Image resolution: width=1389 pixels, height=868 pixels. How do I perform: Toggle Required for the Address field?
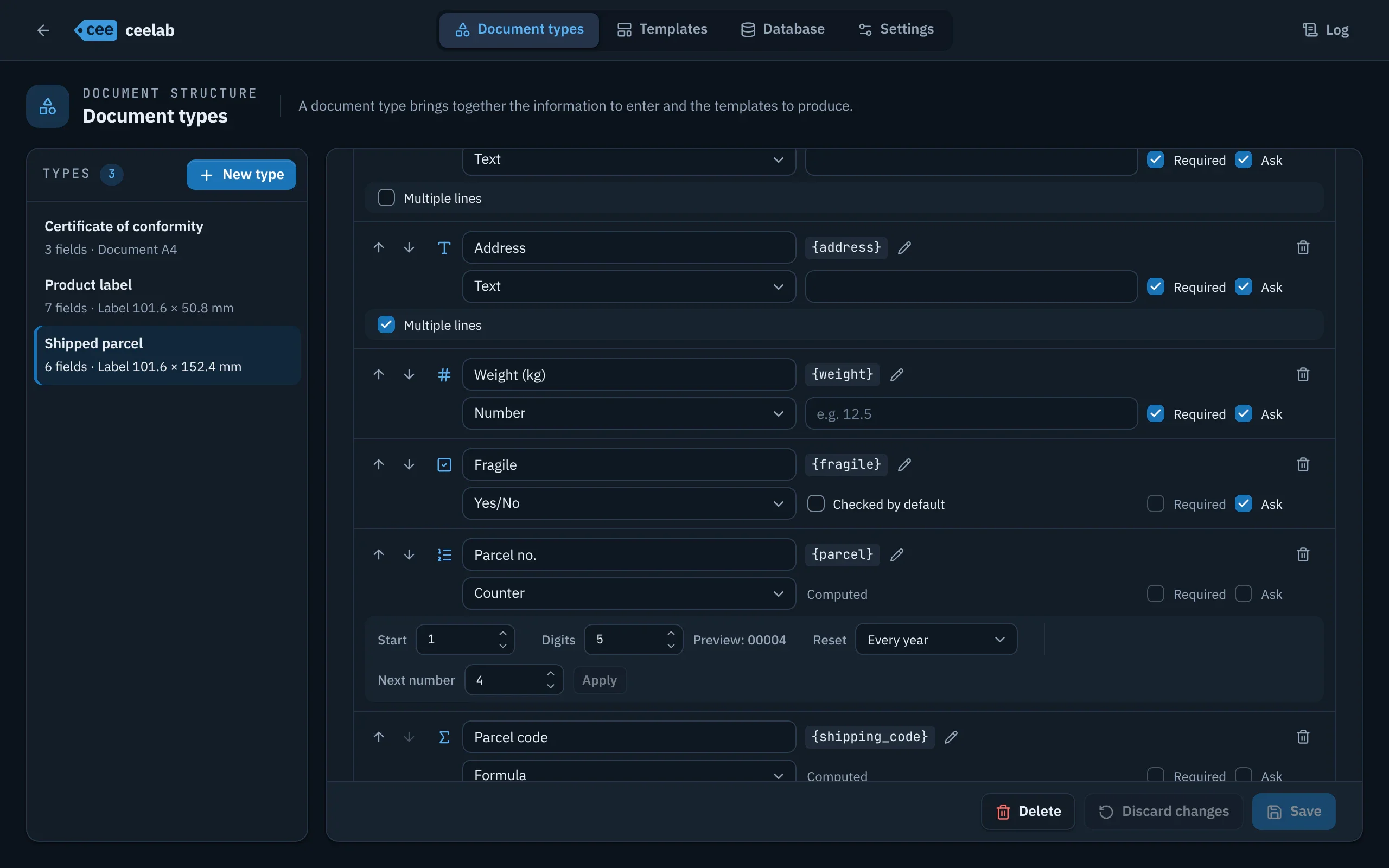pyautogui.click(x=1155, y=286)
